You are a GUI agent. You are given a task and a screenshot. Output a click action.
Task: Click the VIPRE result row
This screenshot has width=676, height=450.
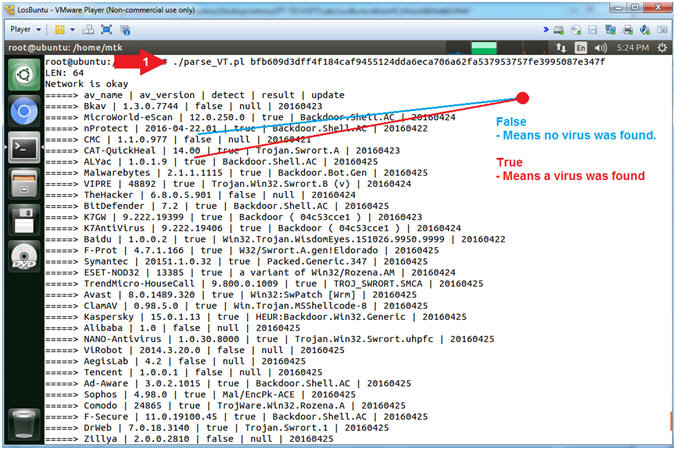tap(228, 184)
